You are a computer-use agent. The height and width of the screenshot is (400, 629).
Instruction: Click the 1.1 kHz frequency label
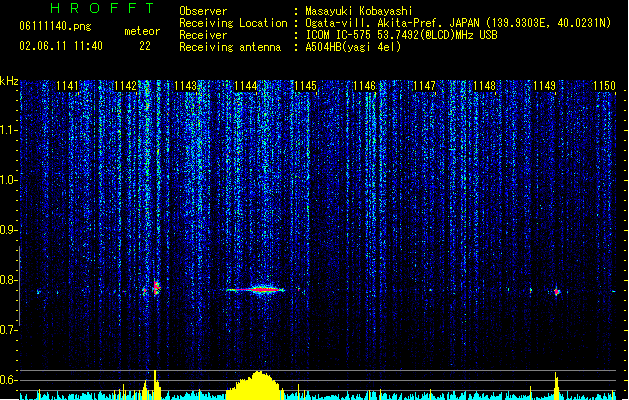click(8, 130)
